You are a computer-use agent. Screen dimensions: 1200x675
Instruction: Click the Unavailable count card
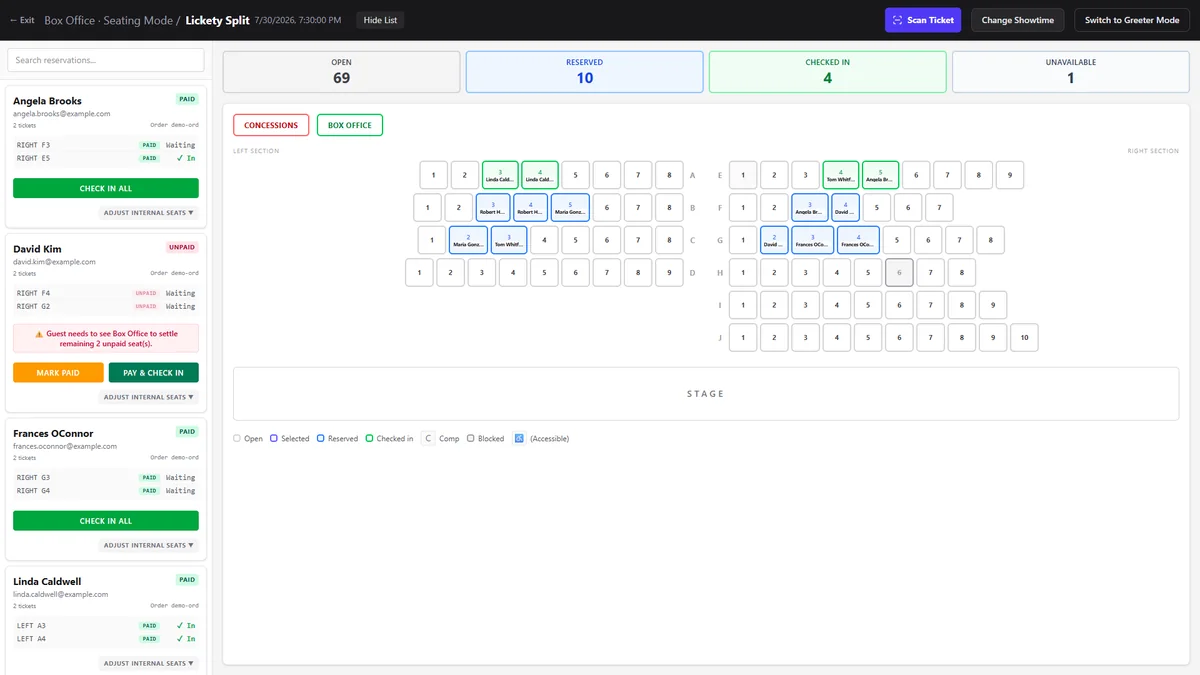tap(1071, 72)
